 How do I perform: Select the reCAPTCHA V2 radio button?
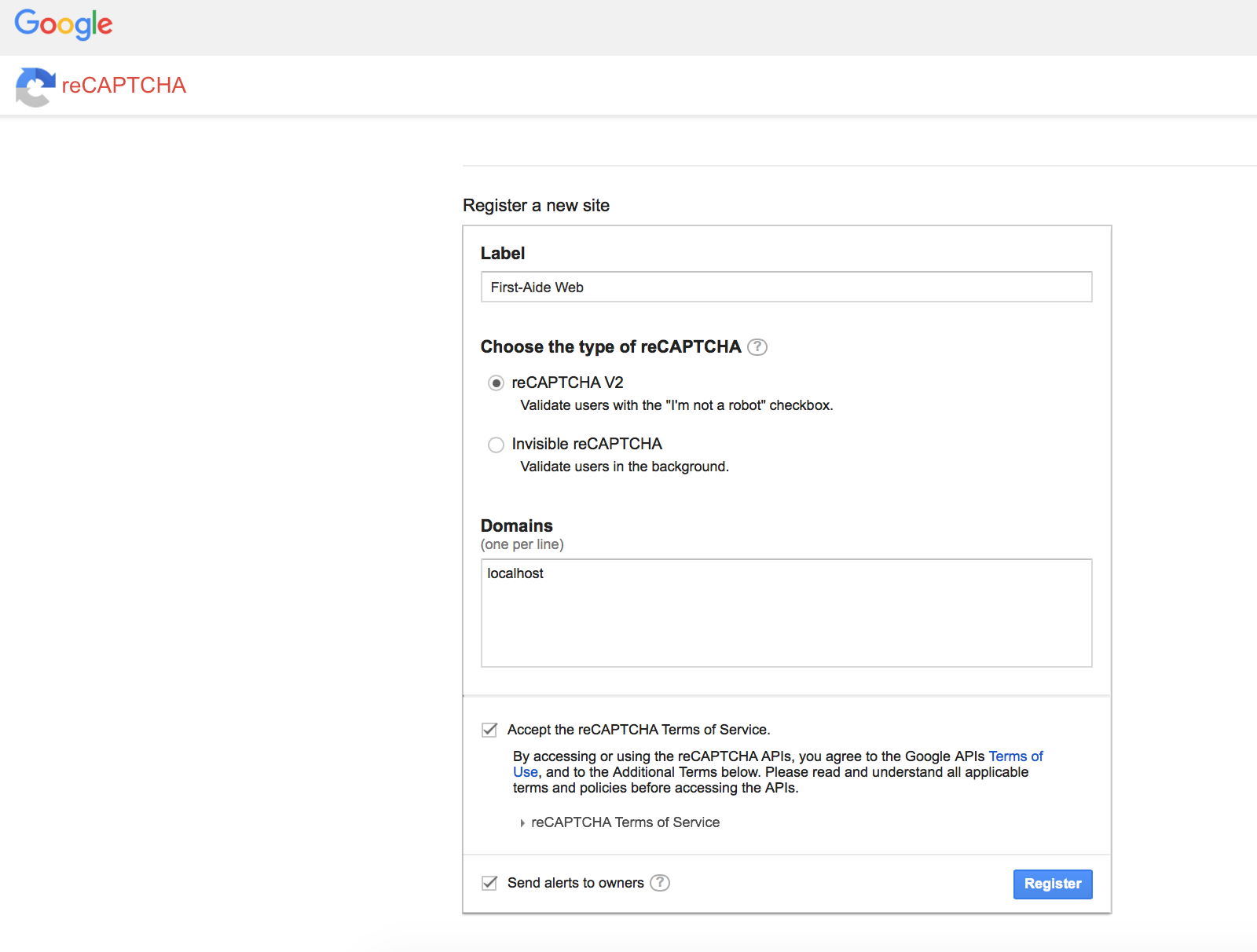point(496,383)
